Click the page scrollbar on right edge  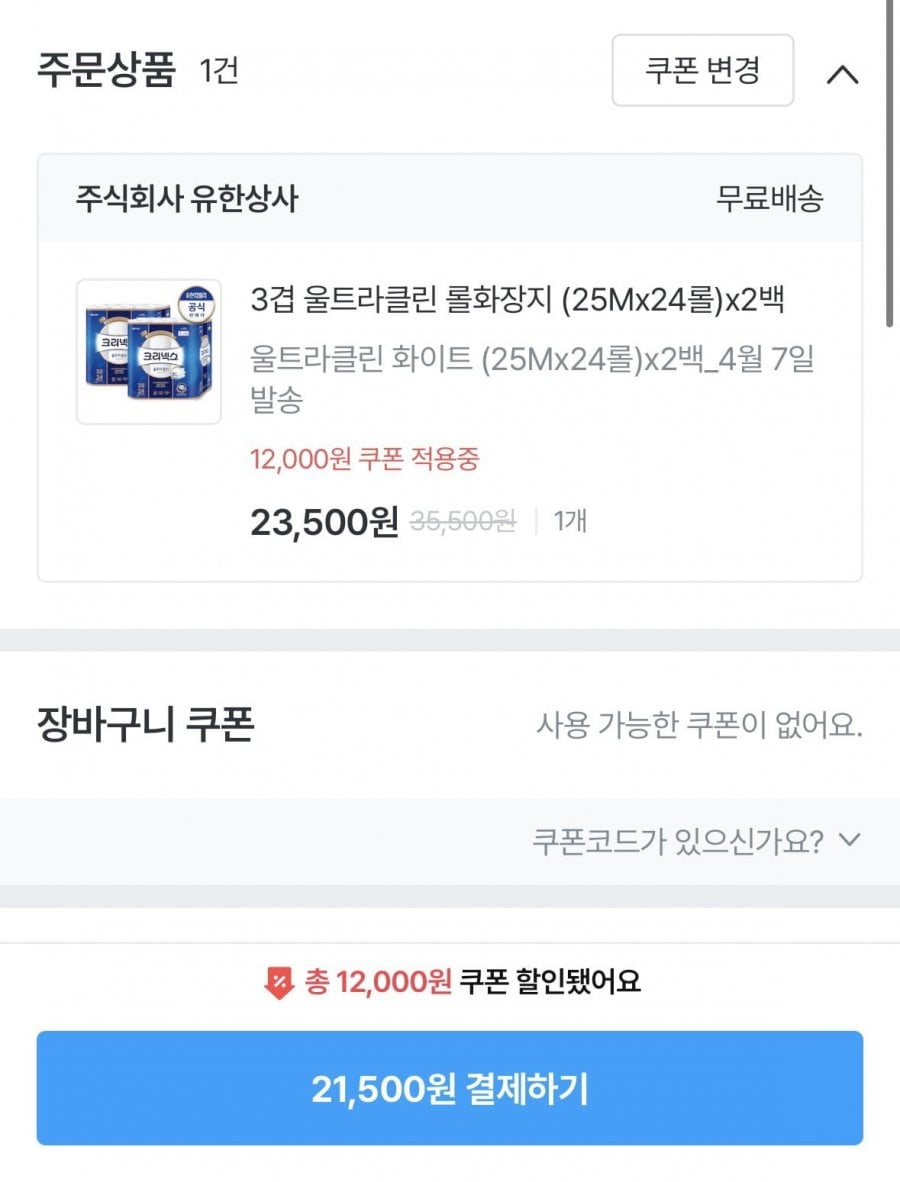point(891,160)
